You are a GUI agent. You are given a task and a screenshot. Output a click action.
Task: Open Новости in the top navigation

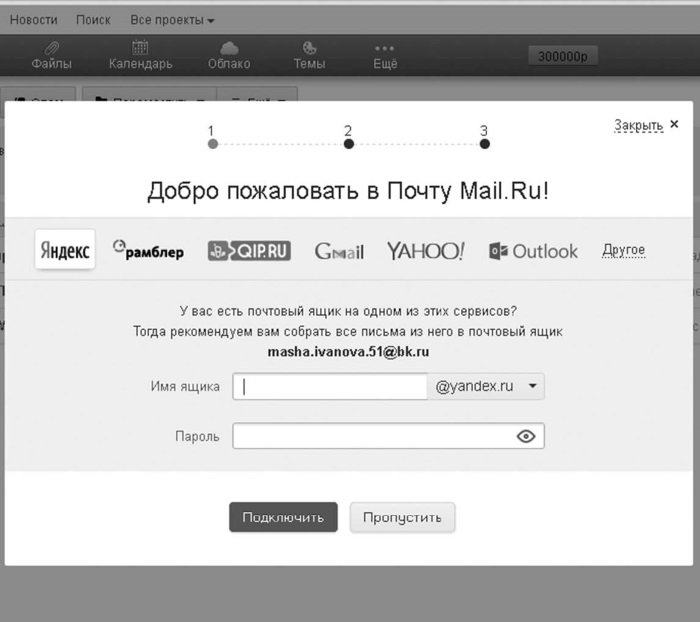33,20
